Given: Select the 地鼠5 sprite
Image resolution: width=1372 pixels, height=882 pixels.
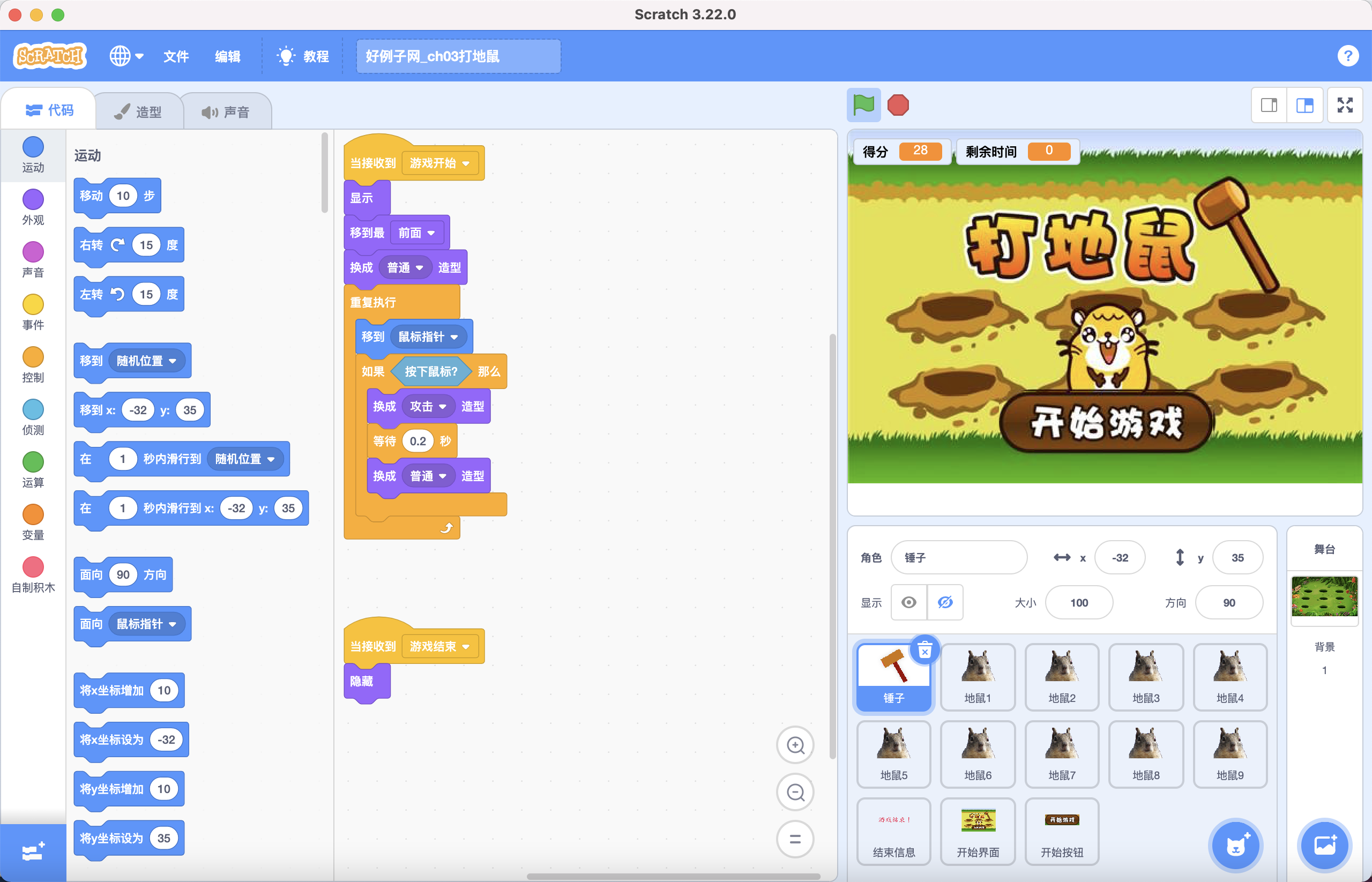Looking at the screenshot, I should [x=893, y=754].
